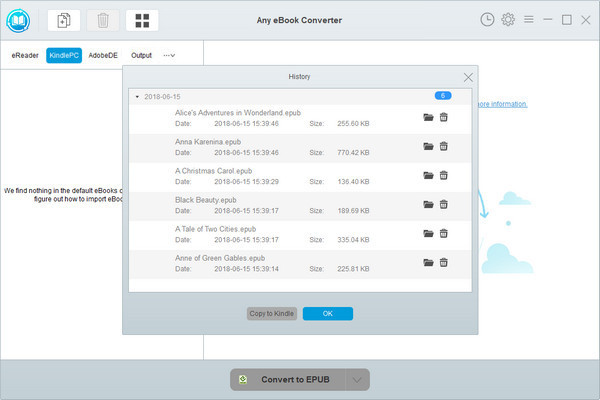The width and height of the screenshot is (600, 400).
Task: Switch to grid view icon
Action: tap(142, 20)
